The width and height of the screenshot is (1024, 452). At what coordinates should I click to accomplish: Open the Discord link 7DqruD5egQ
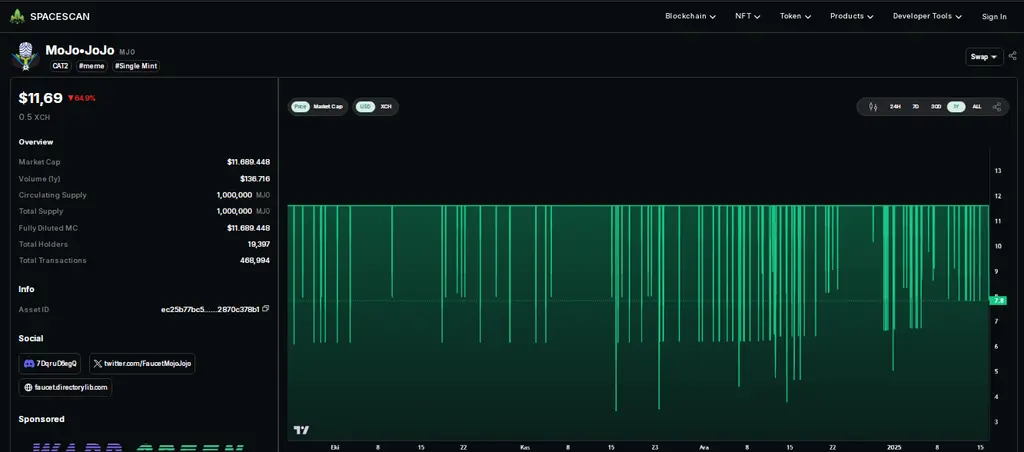pyautogui.click(x=50, y=363)
